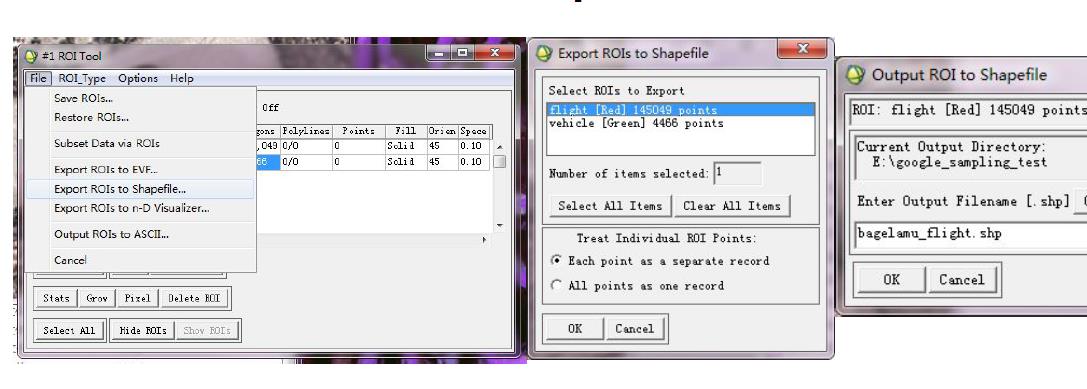The width and height of the screenshot is (1087, 389).
Task: Close the ROI Tool window
Action: tap(495, 53)
